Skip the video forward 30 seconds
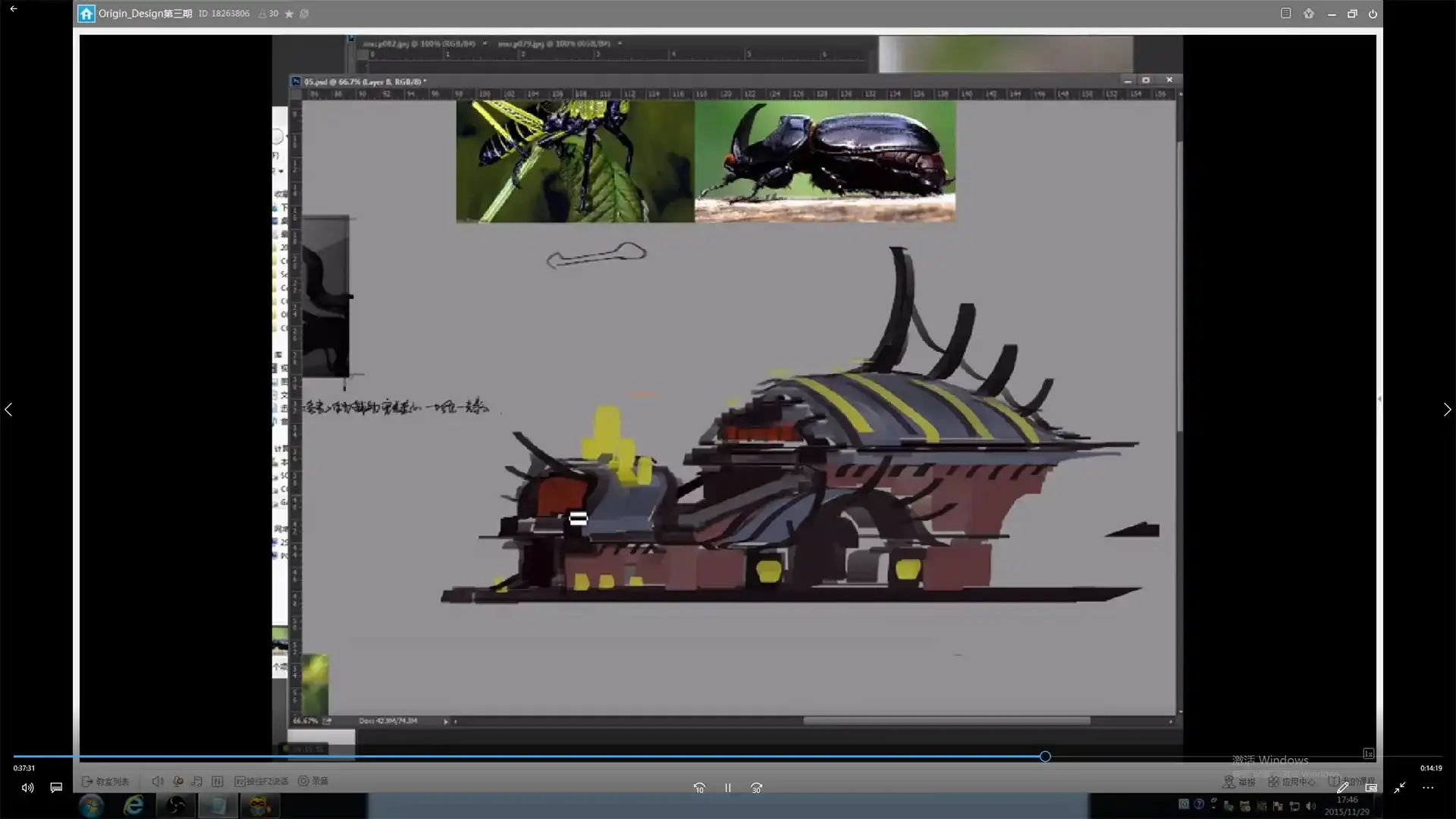This screenshot has height=819, width=1456. [x=756, y=788]
